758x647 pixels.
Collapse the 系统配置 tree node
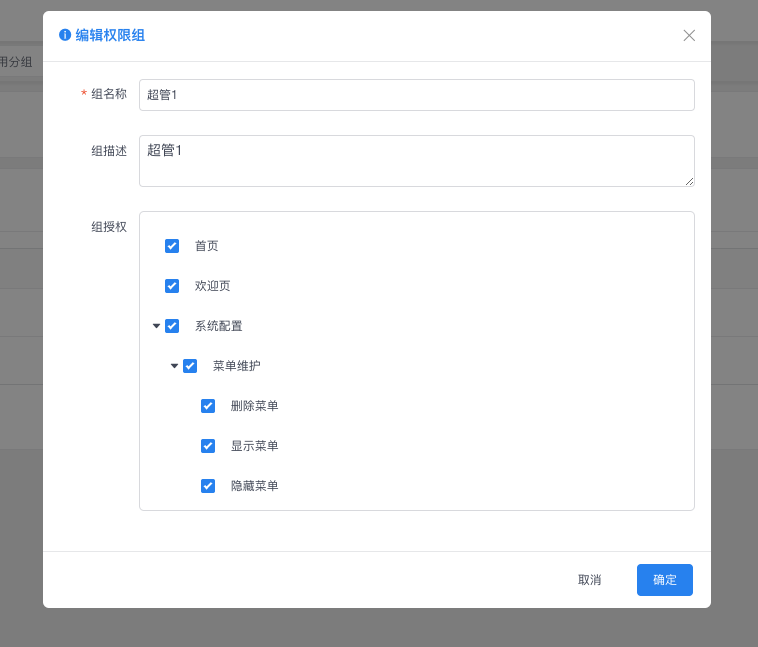156,326
